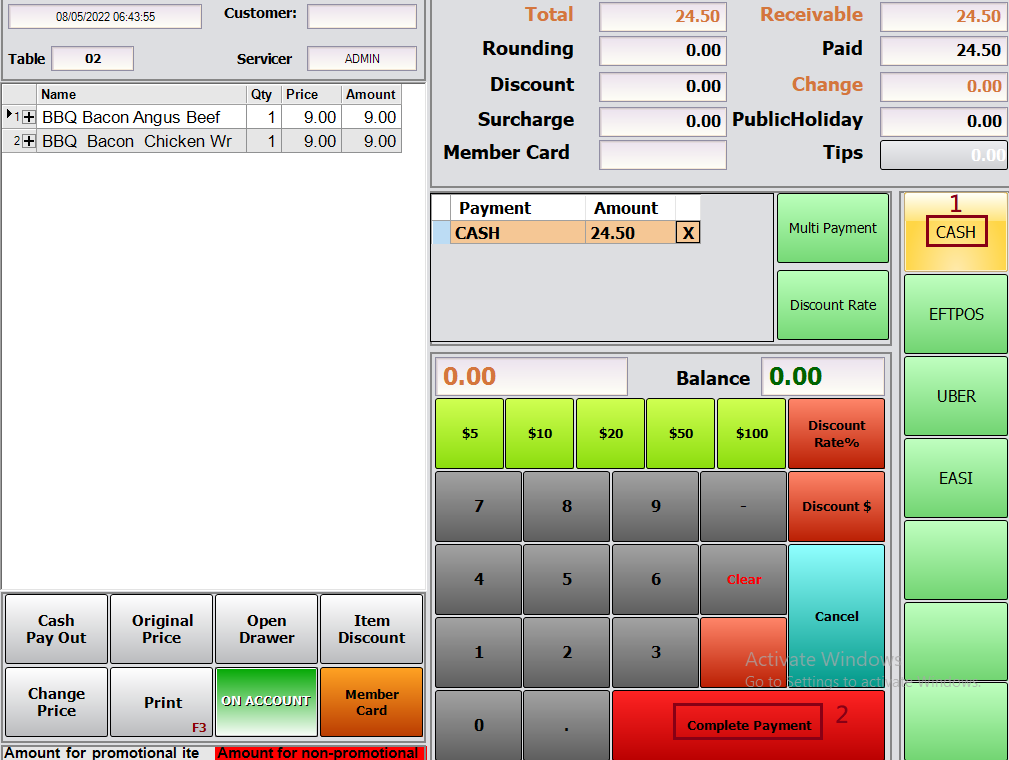The image size is (1009, 760).
Task: Tap keypad digit 0
Action: tap(479, 725)
